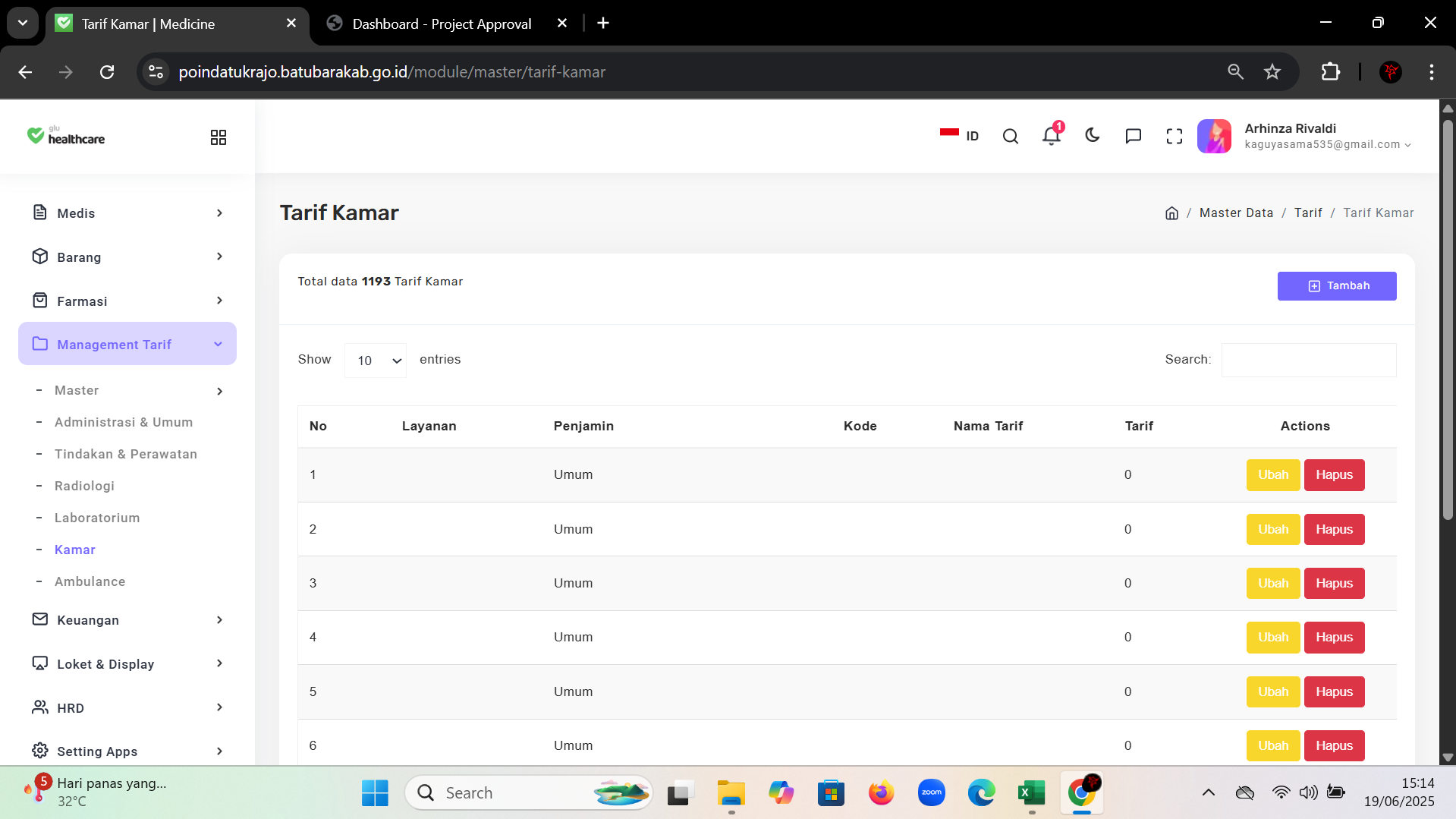Open the header search icon
Viewport: 1456px width, 819px height.
click(x=1010, y=137)
